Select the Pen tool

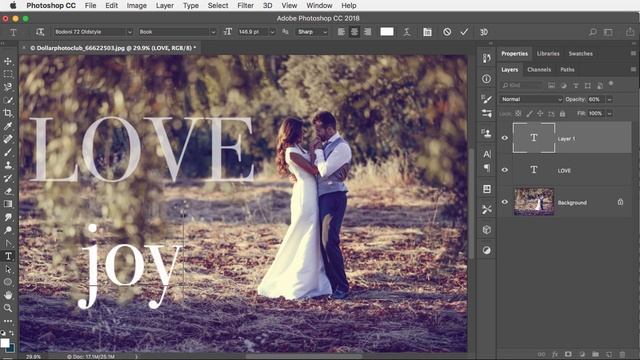coord(8,243)
